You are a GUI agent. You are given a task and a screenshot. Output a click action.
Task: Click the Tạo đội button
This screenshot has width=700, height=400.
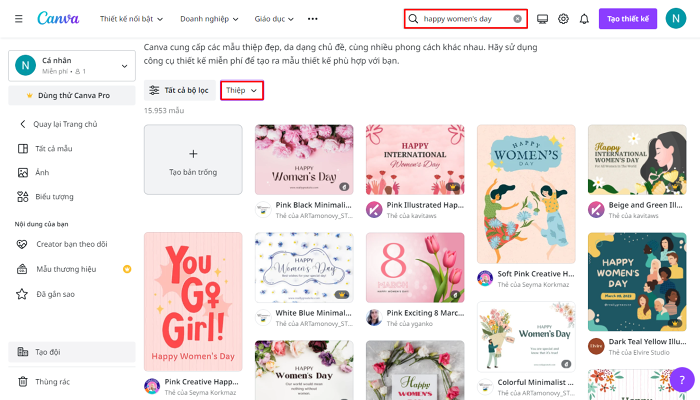coord(72,352)
